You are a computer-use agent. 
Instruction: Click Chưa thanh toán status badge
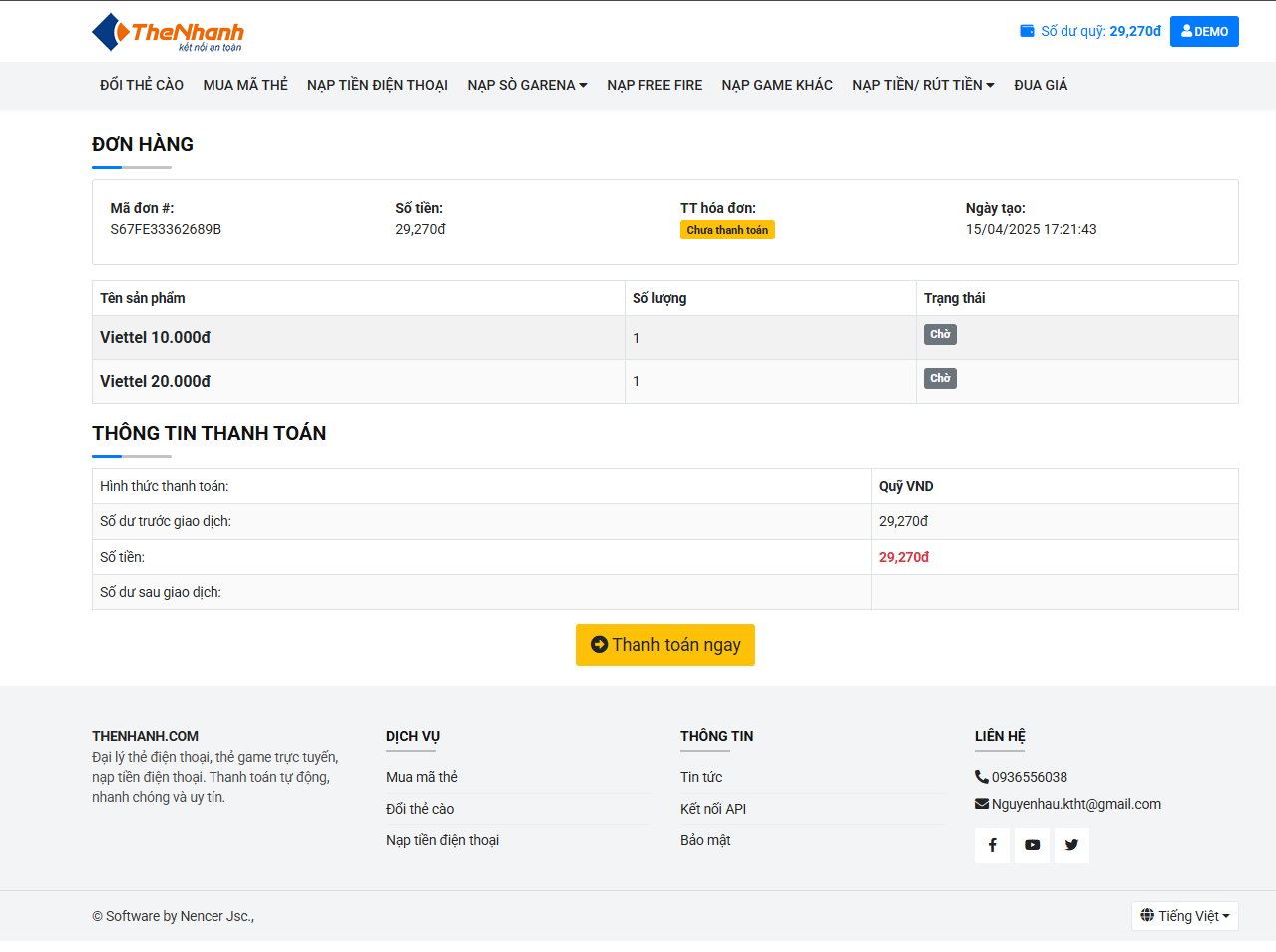click(x=727, y=230)
